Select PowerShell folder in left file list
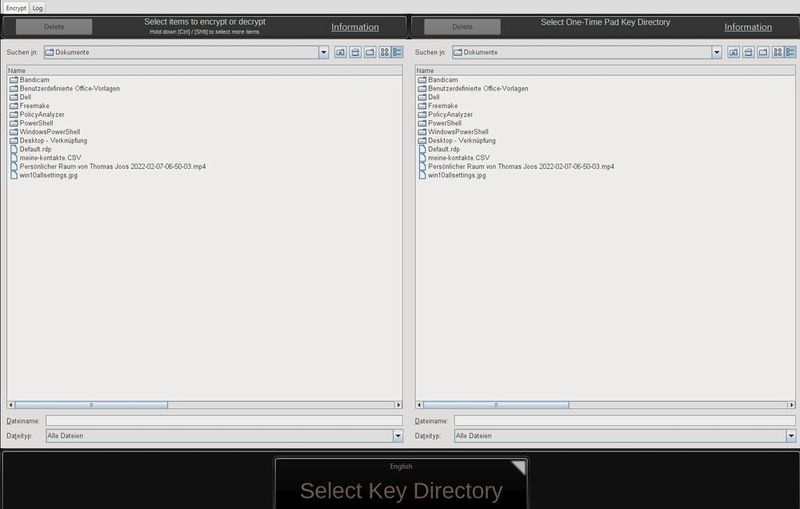This screenshot has height=509, width=800. (x=31, y=123)
